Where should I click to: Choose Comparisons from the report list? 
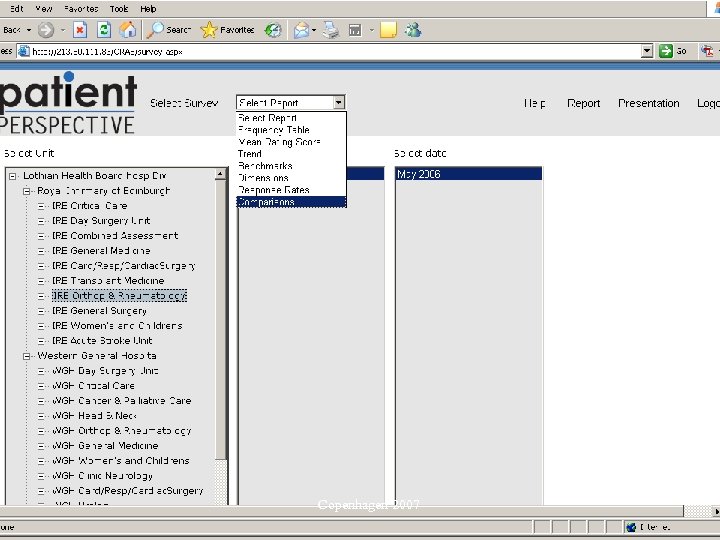point(266,202)
